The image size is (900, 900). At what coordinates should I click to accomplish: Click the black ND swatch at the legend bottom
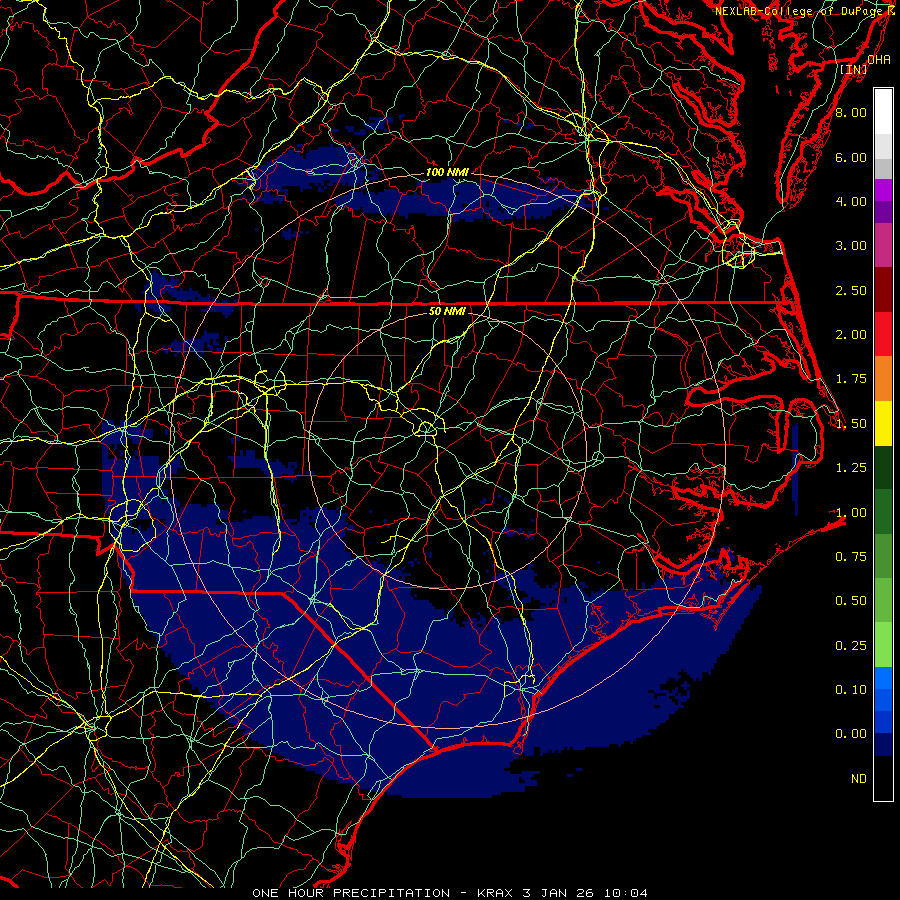click(883, 778)
